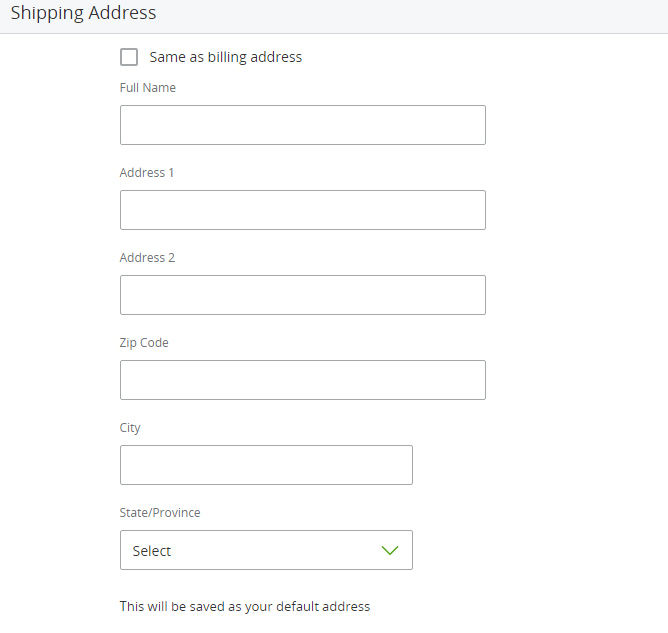Click the 'Select' placeholder text in dropdown
The image size is (668, 633).
(x=152, y=551)
